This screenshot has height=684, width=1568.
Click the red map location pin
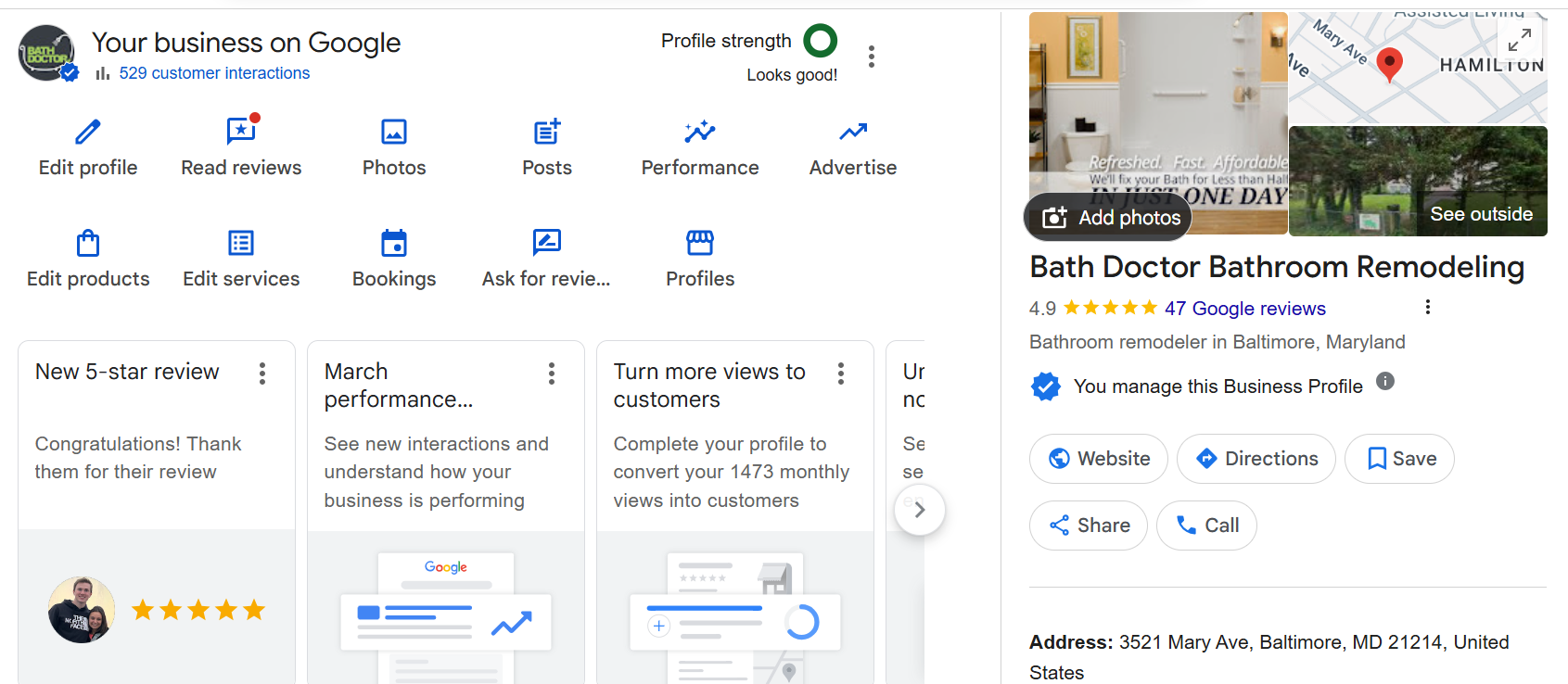1389,65
